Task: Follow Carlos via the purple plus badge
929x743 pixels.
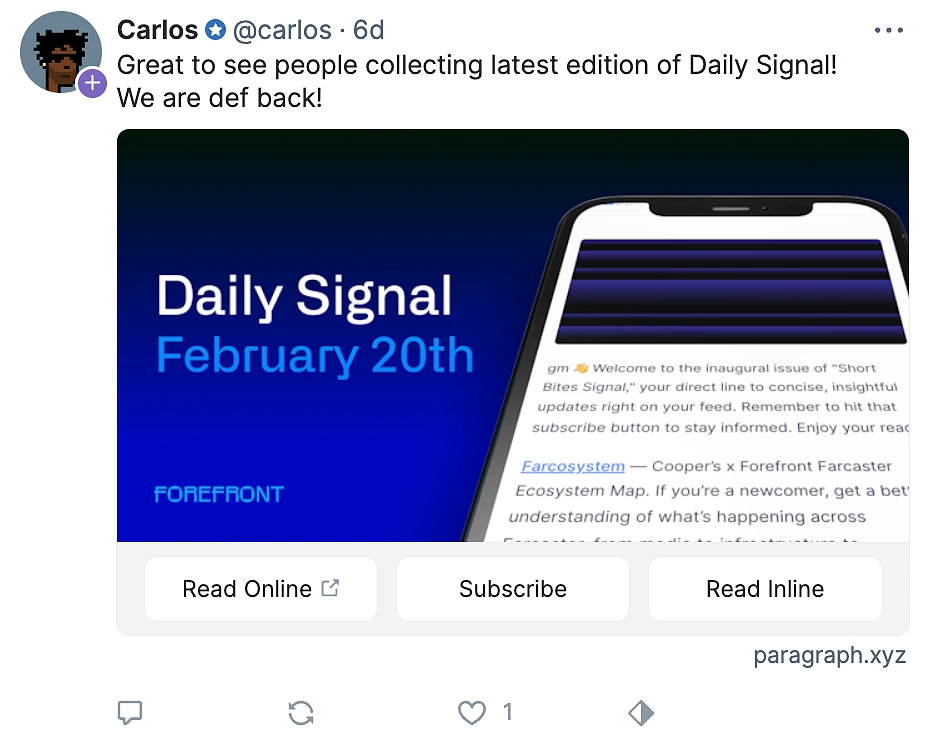Action: point(92,83)
